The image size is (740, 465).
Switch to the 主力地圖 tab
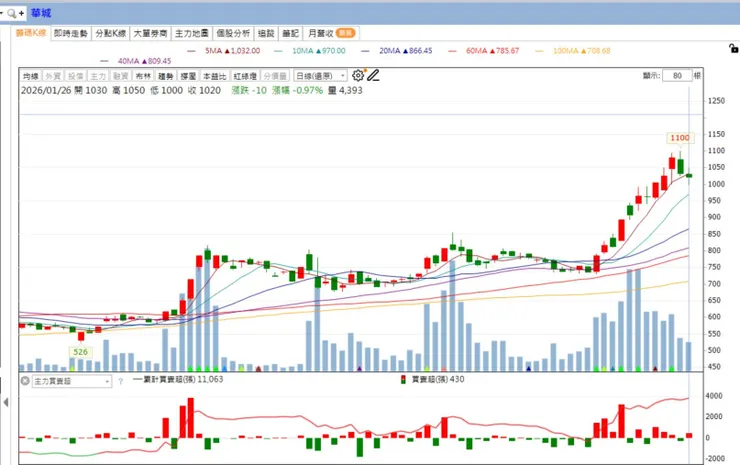click(192, 34)
